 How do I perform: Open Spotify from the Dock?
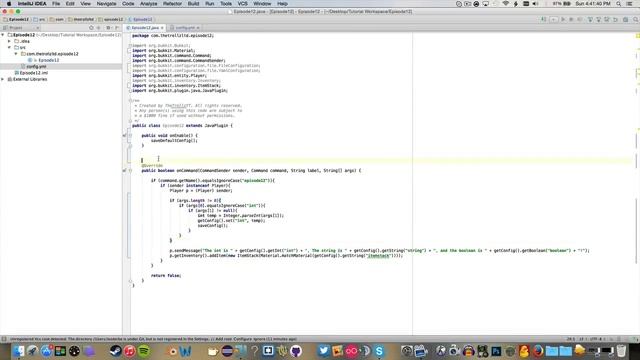point(144,351)
